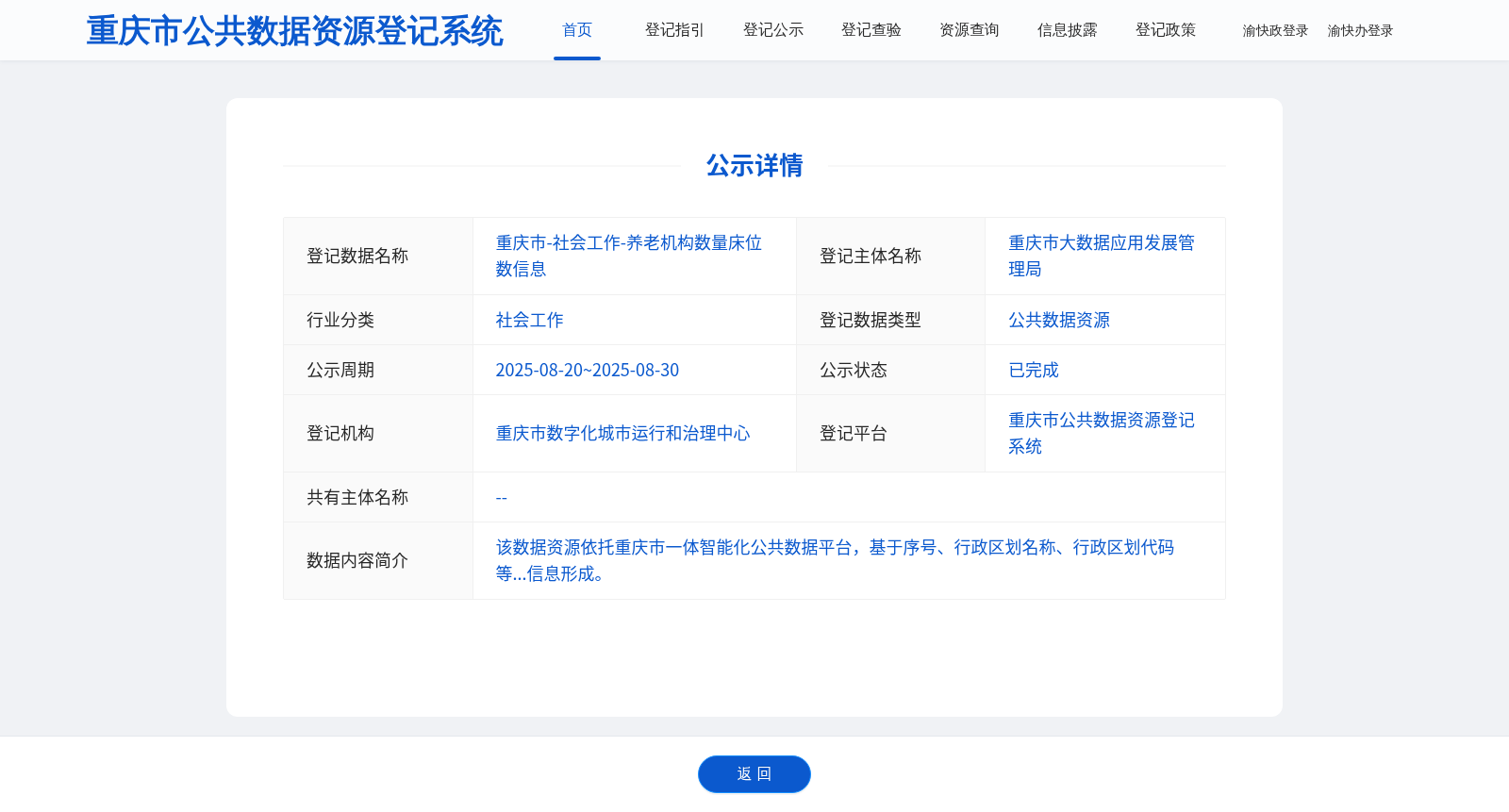1509x812 pixels.
Task: Click the 公示详情 heading
Action: 754,166
